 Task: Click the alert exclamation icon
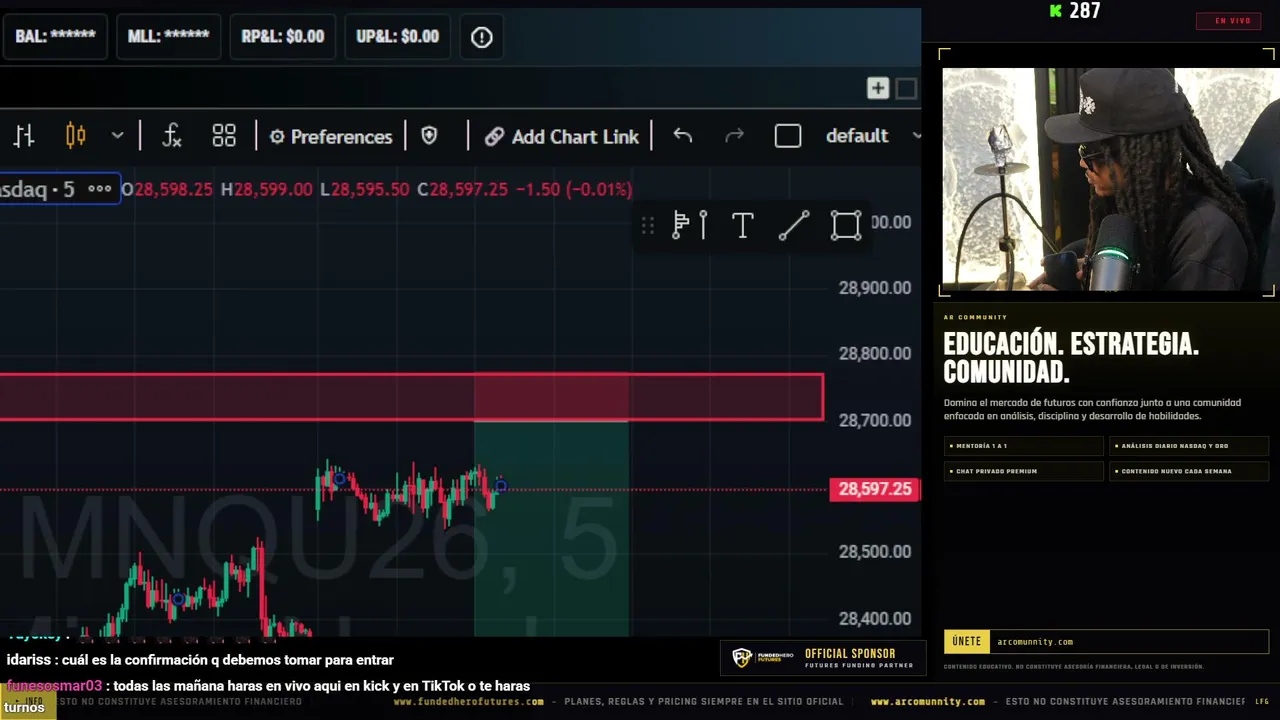(x=482, y=37)
